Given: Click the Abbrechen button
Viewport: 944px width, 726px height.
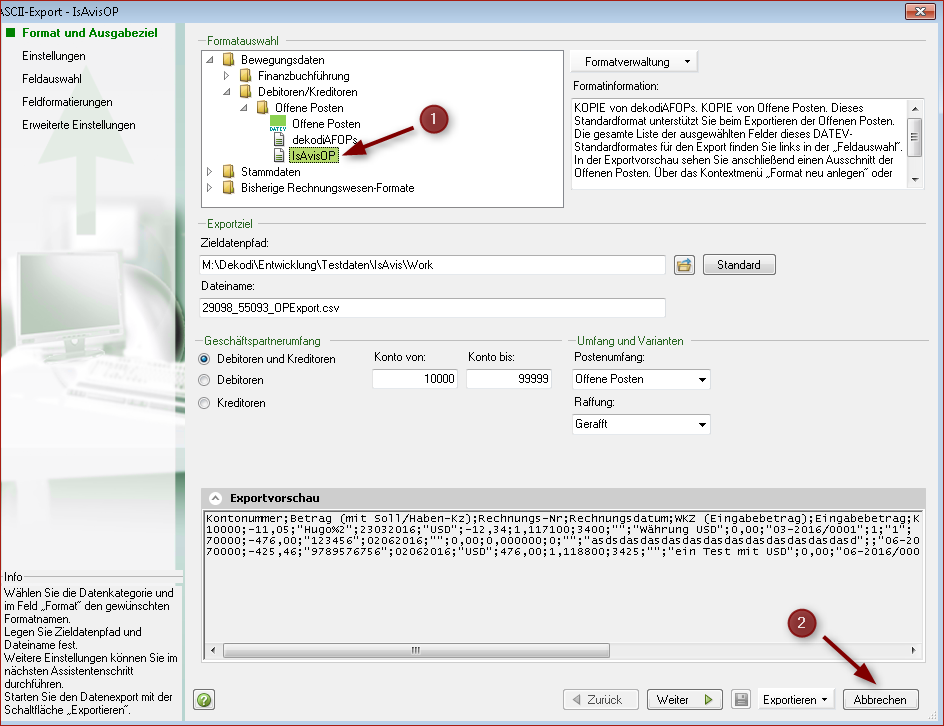Looking at the screenshot, I should pyautogui.click(x=880, y=700).
